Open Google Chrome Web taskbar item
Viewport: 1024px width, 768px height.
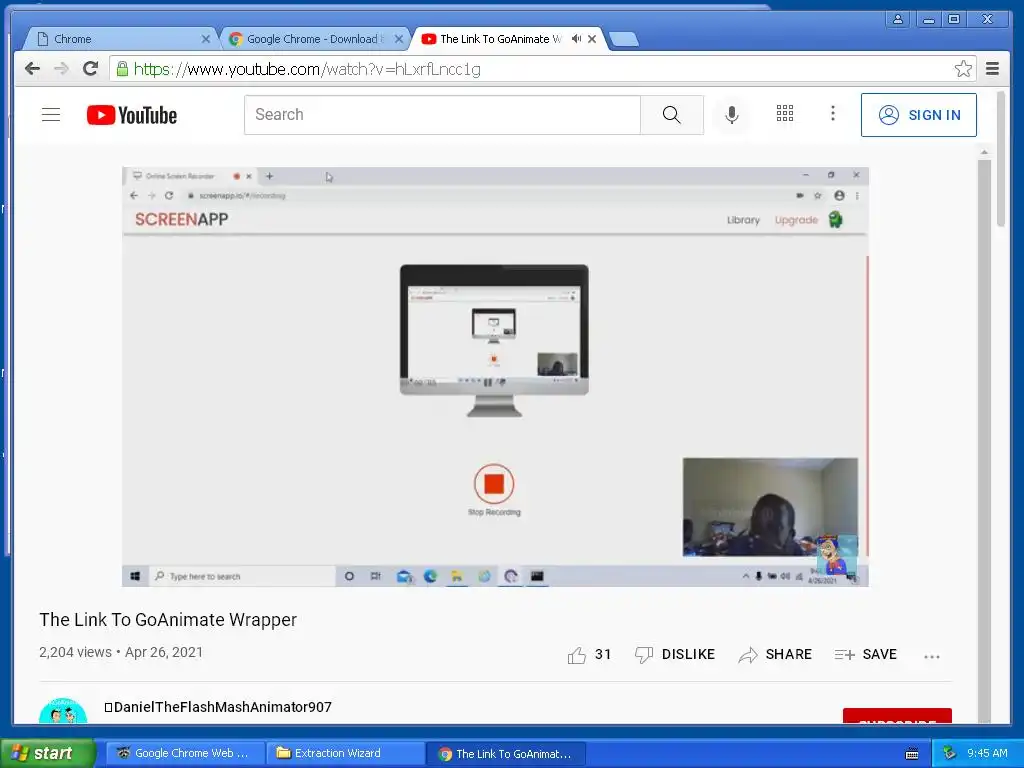click(x=185, y=753)
